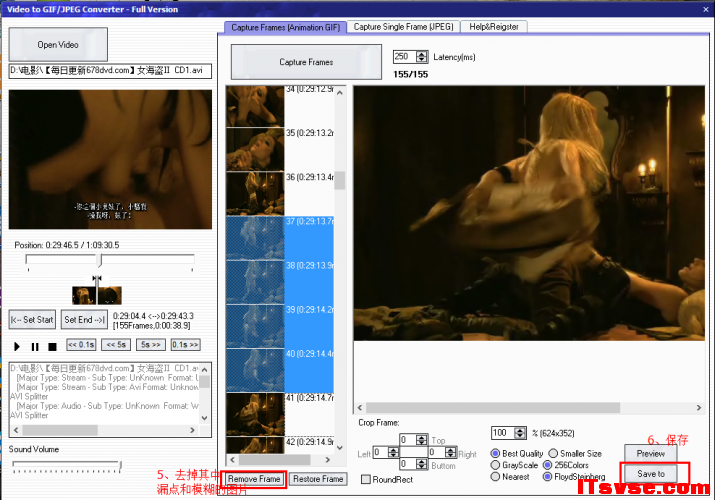
Task: Choose the GrayScale color option
Action: [x=495, y=465]
